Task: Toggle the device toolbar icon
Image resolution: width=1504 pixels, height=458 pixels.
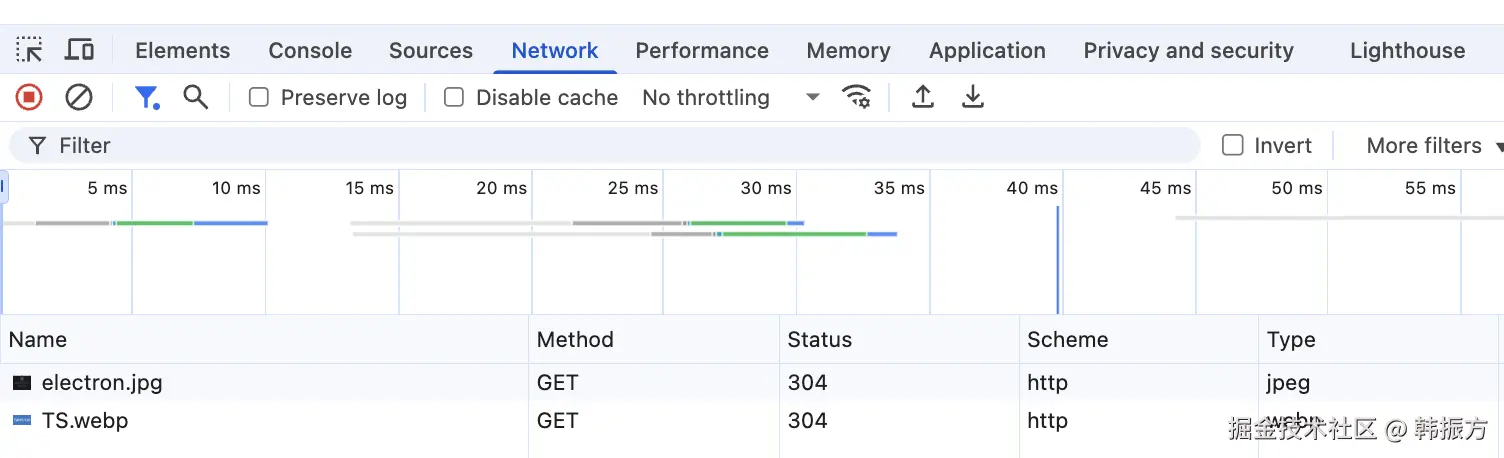Action: click(x=80, y=50)
